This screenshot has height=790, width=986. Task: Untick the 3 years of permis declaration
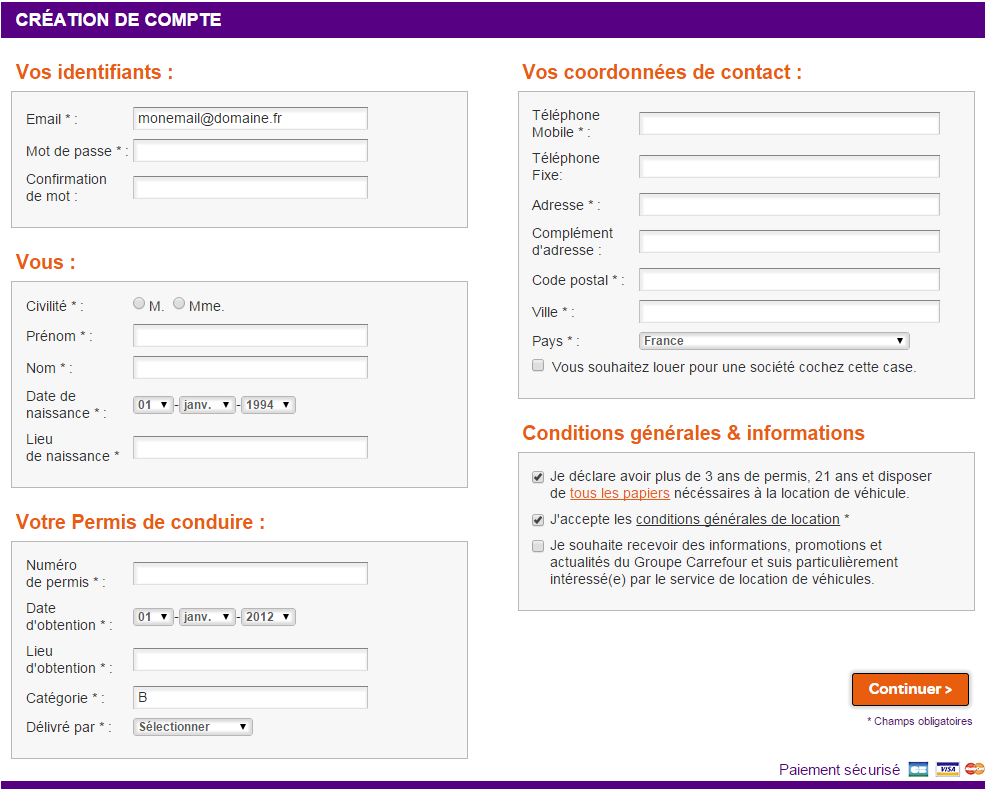(x=539, y=477)
